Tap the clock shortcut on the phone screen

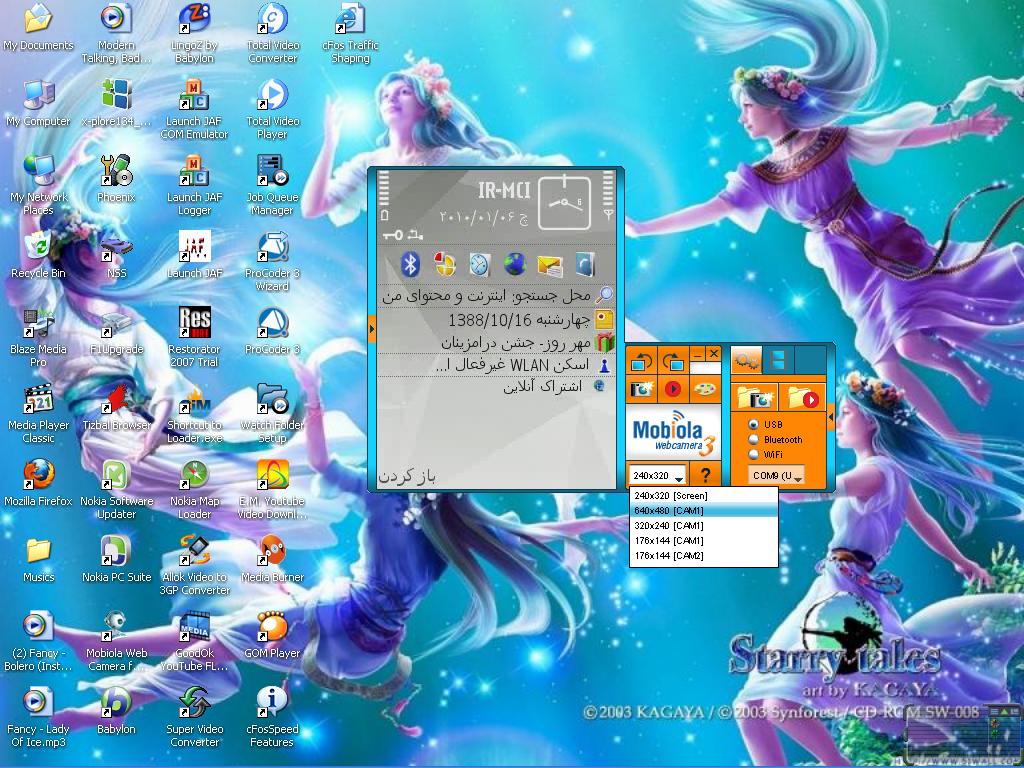point(479,264)
